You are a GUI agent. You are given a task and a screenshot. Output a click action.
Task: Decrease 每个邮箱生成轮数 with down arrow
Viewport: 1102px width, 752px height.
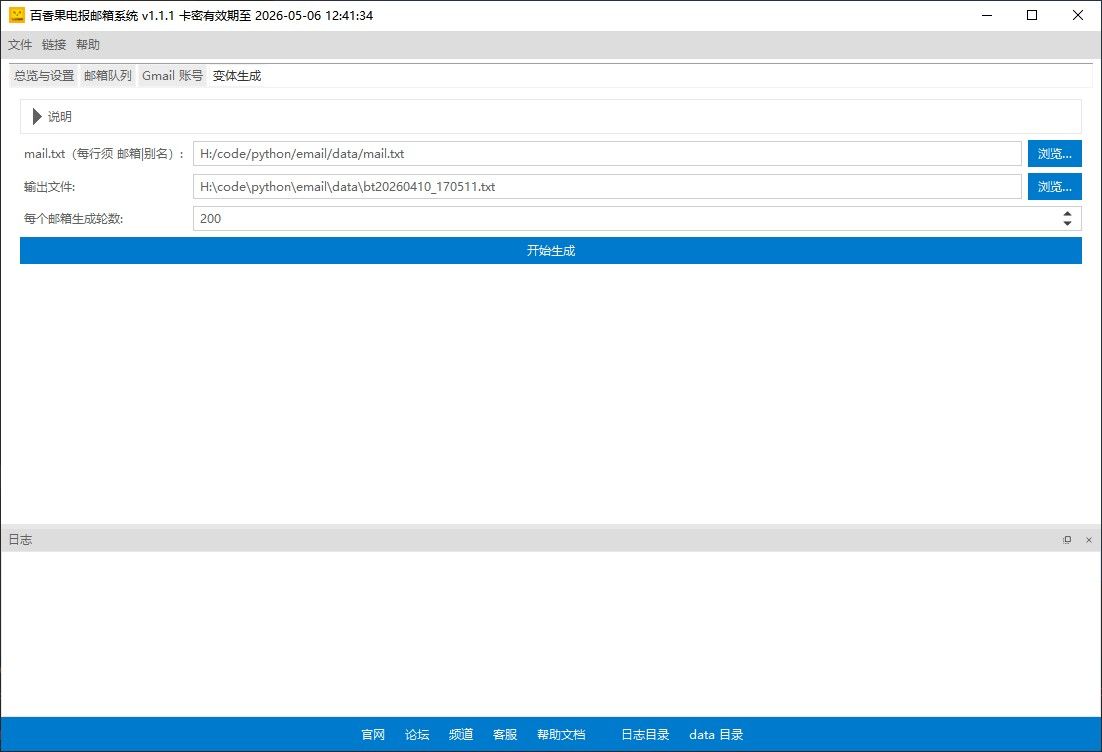(x=1067, y=223)
